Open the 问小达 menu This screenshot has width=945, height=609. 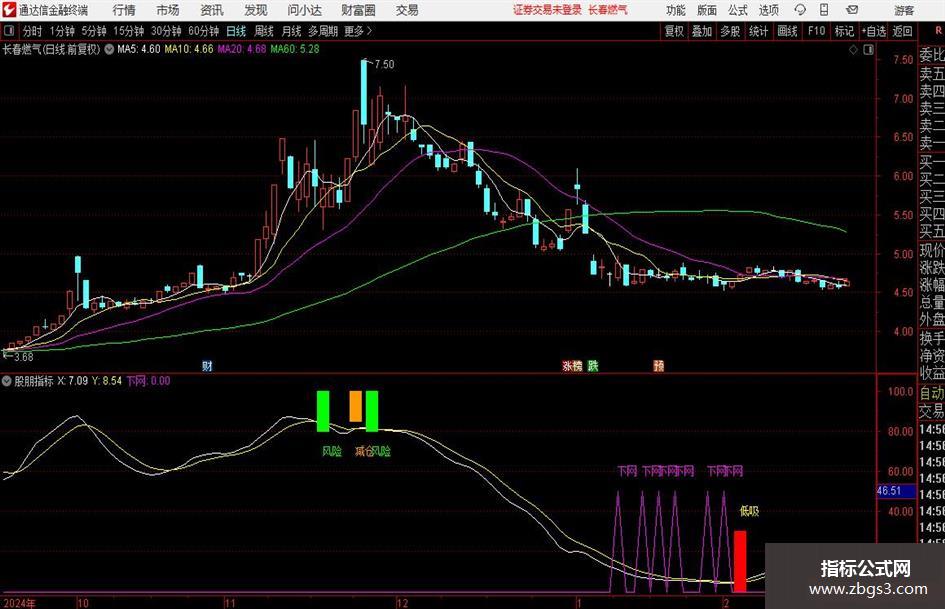pyautogui.click(x=304, y=10)
